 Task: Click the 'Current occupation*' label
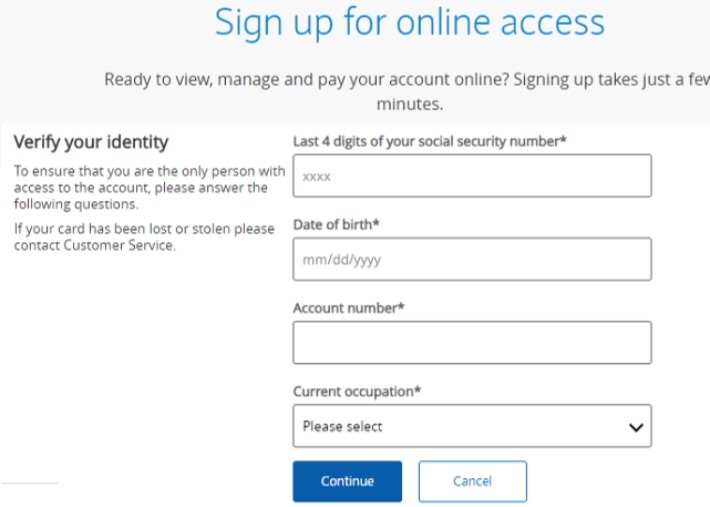pos(356,392)
